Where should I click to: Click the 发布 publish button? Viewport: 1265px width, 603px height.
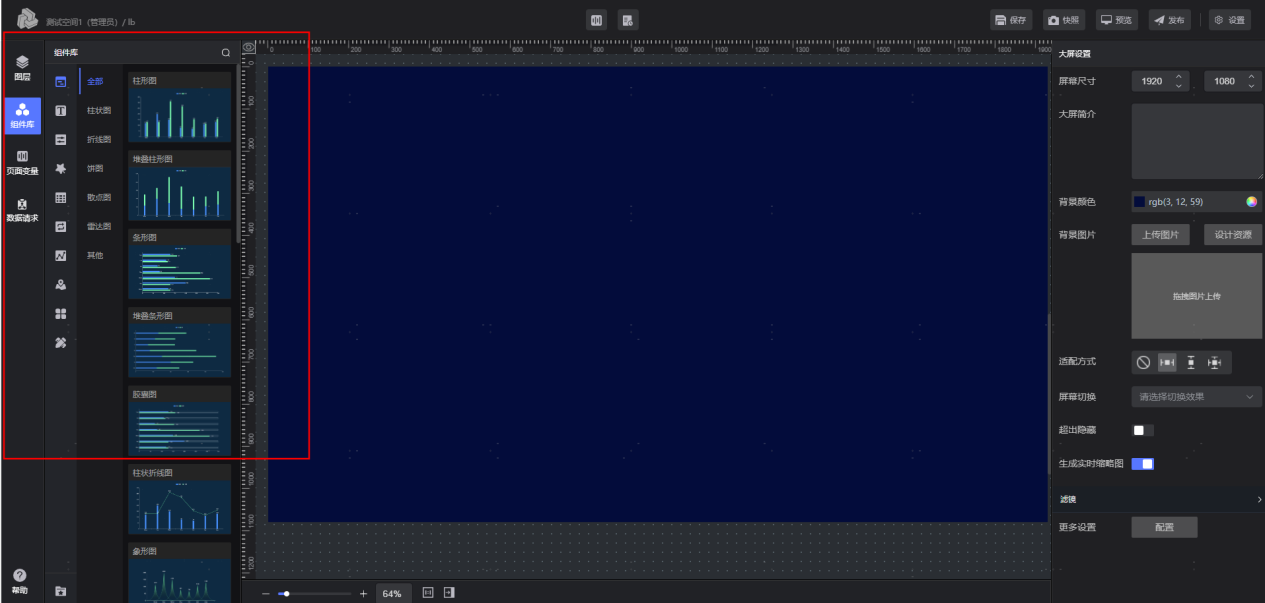pos(1168,20)
